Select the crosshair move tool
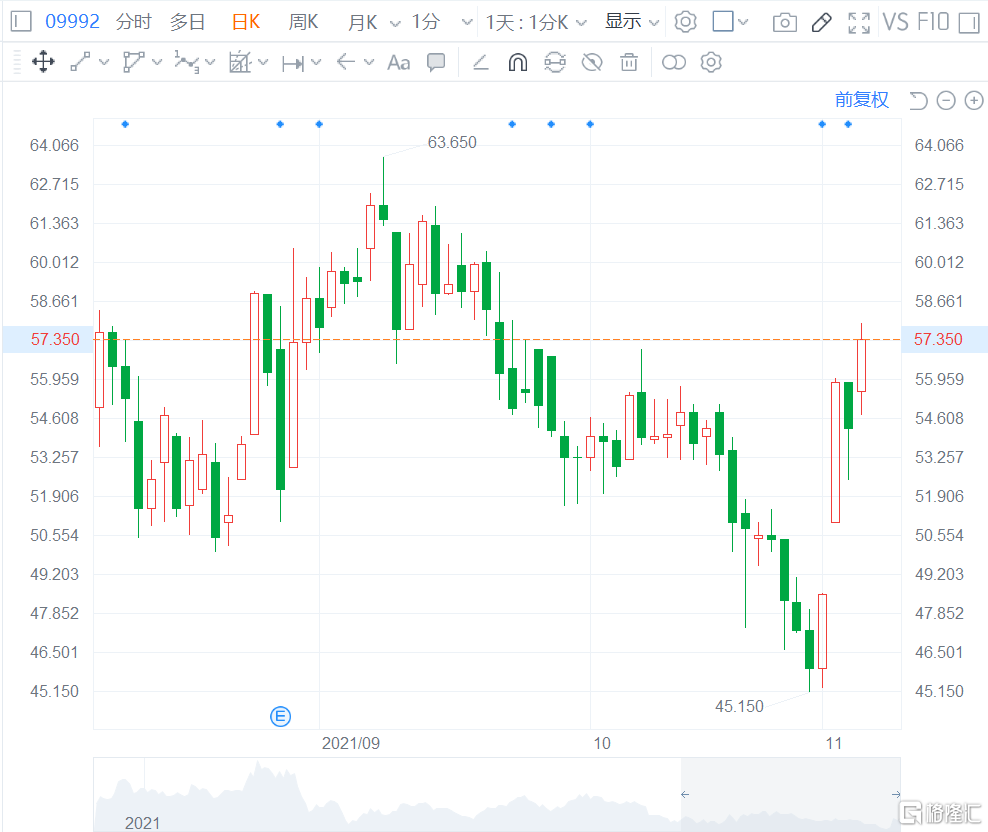The width and height of the screenshot is (988, 832). [x=43, y=63]
